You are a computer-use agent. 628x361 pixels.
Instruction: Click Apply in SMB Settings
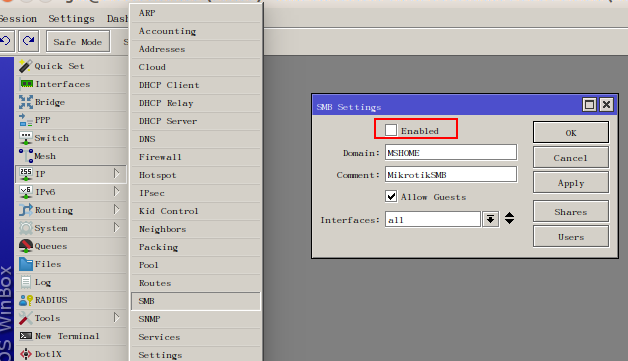point(571,183)
